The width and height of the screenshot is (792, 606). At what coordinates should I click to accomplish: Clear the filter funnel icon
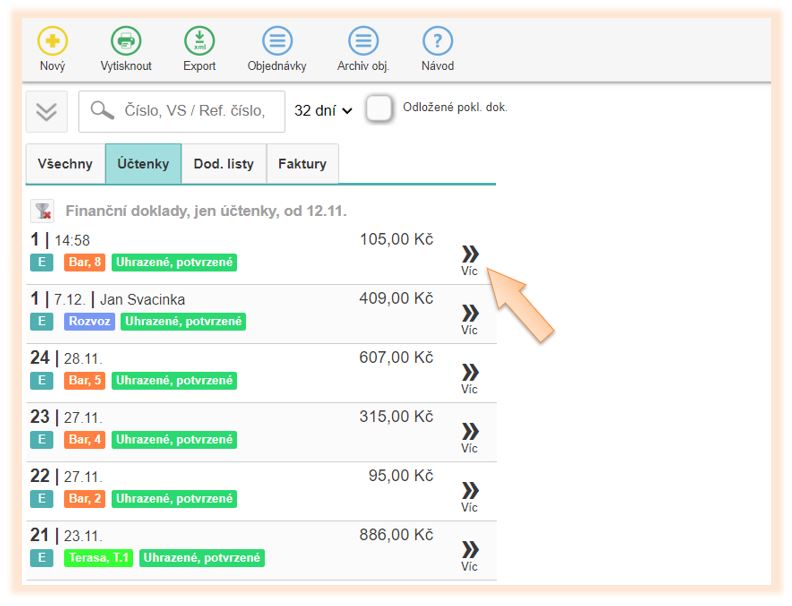coord(42,211)
